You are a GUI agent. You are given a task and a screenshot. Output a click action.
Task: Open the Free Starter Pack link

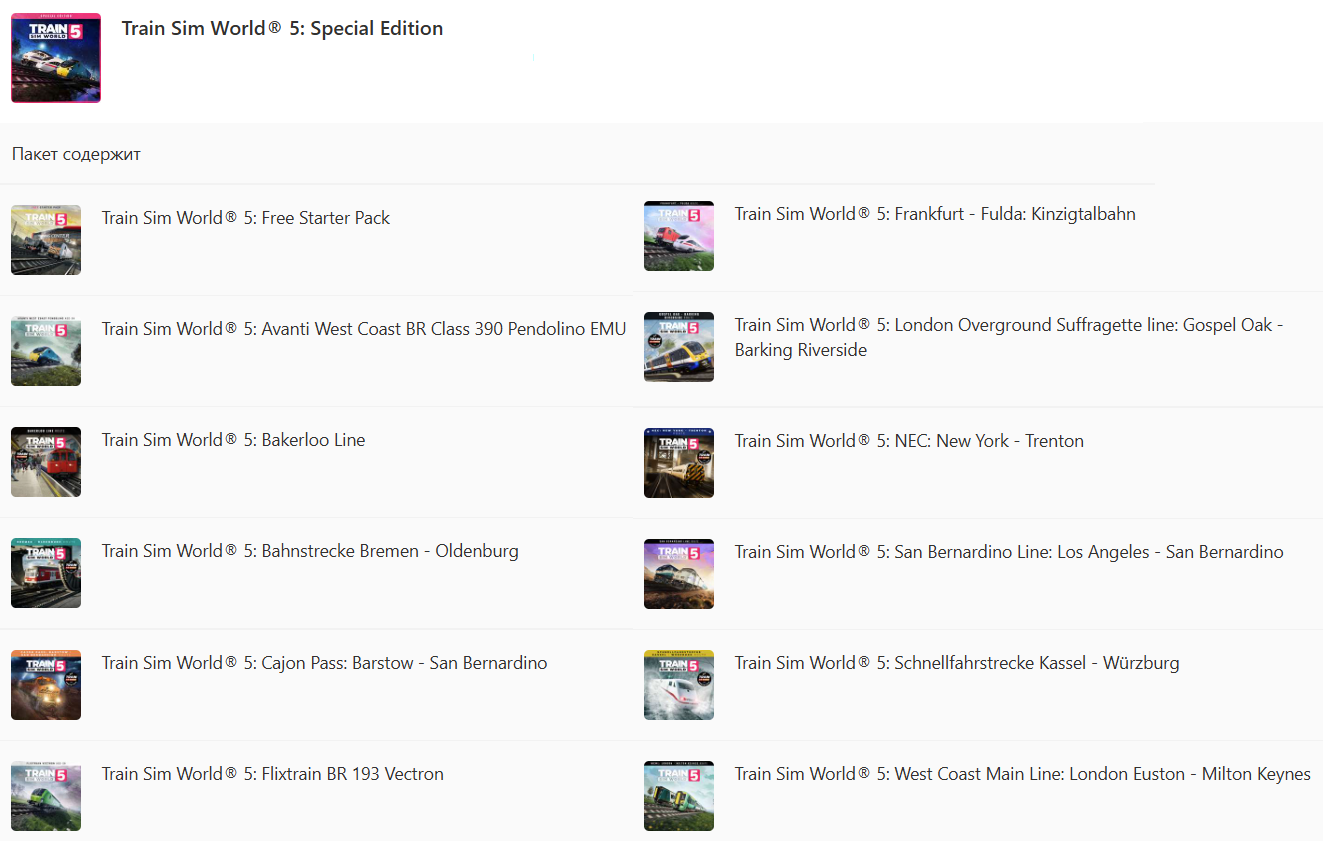coord(246,218)
